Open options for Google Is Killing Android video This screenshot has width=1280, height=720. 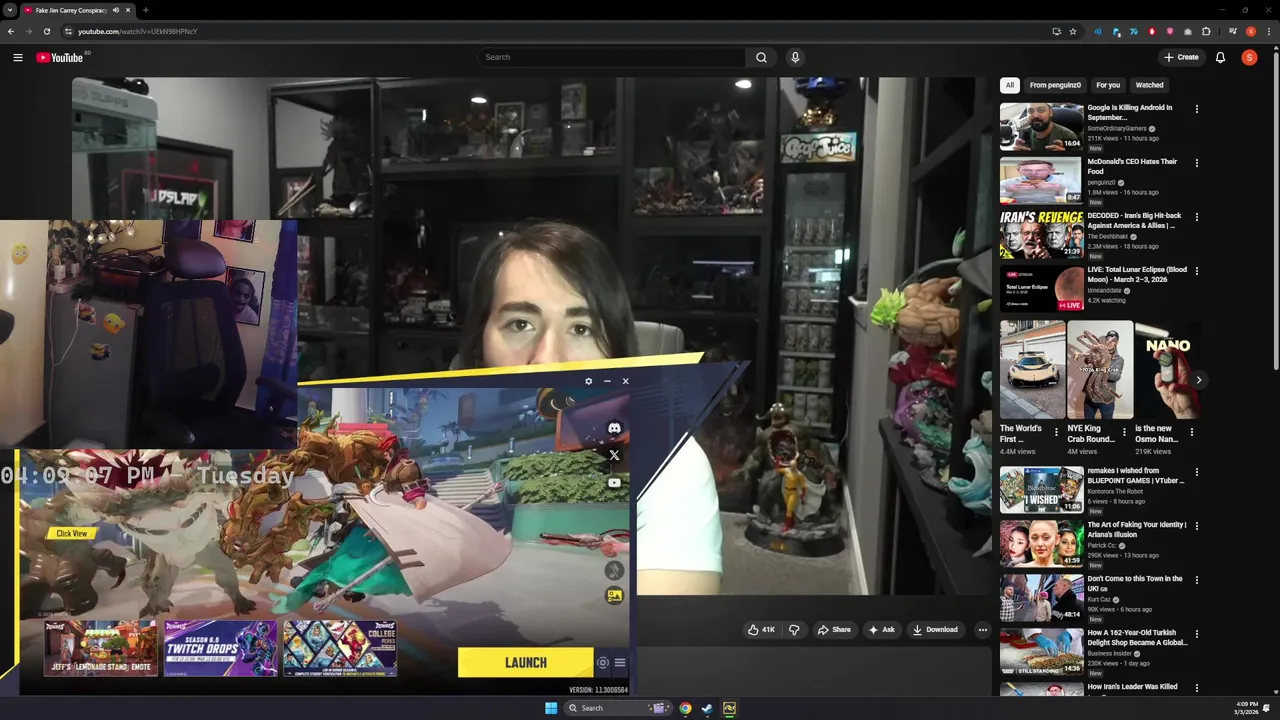1196,109
